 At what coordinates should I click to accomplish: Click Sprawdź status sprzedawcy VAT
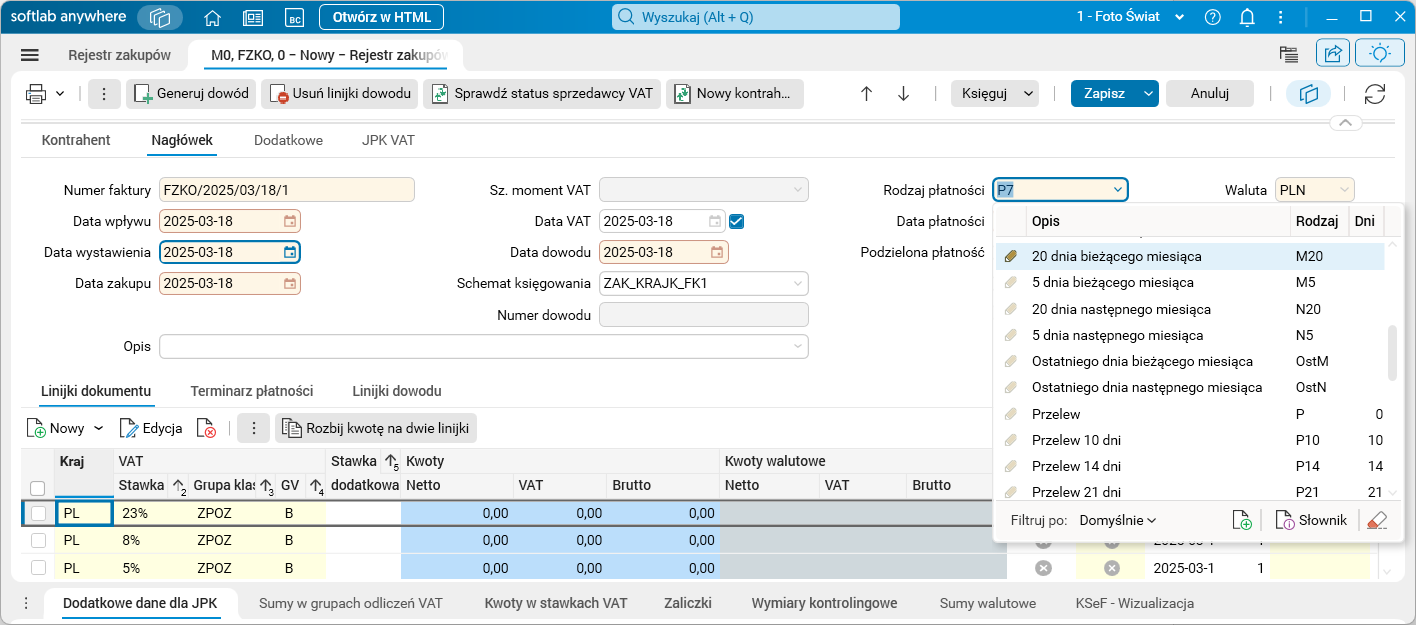(542, 94)
